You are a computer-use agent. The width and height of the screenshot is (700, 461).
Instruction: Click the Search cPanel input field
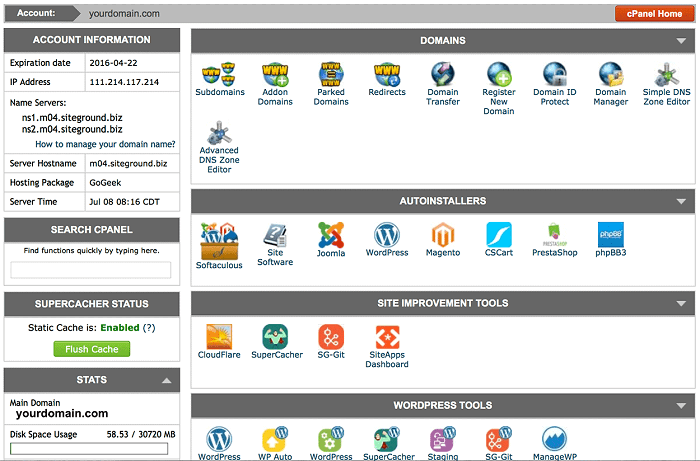point(91,270)
